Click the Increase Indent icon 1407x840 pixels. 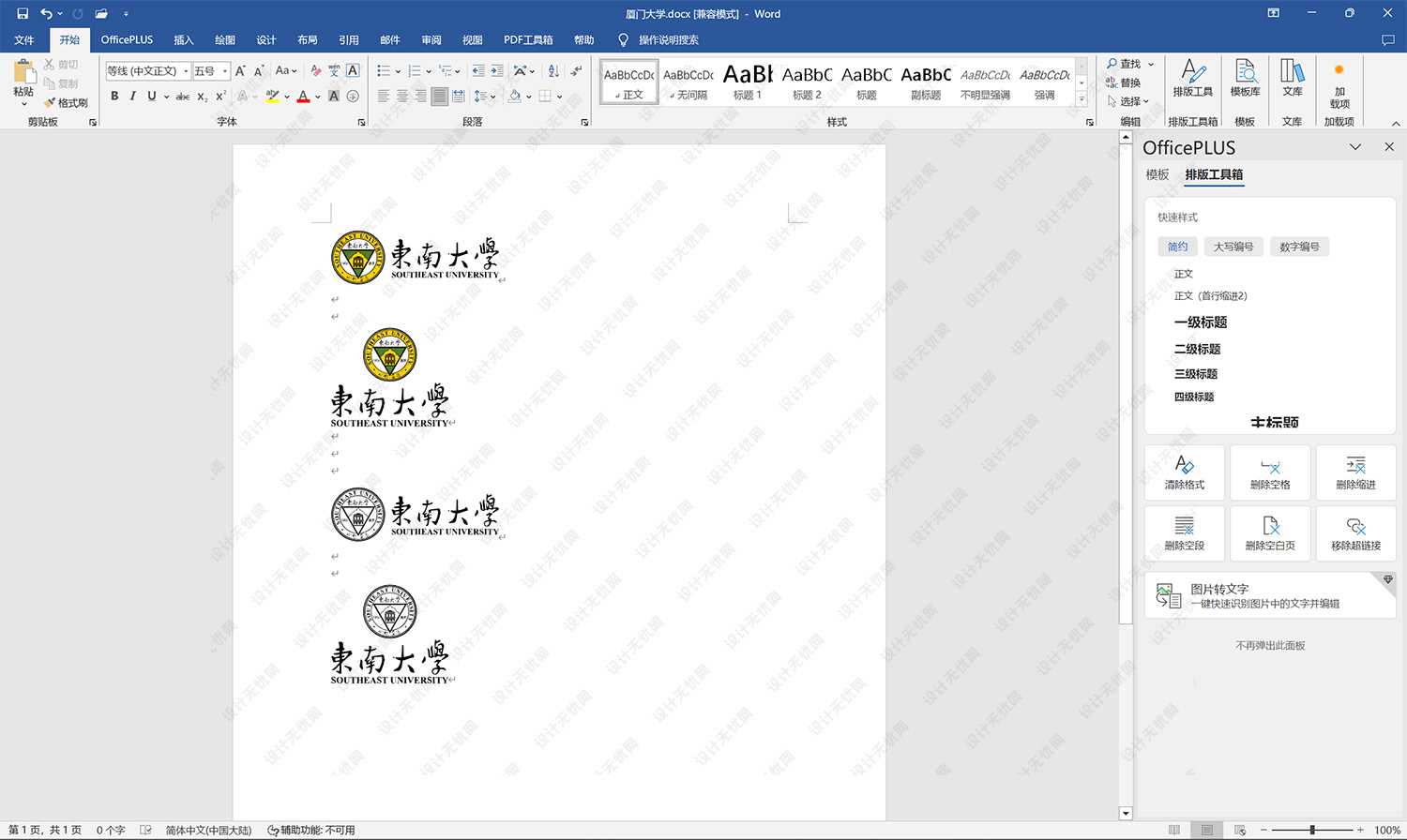(x=497, y=70)
